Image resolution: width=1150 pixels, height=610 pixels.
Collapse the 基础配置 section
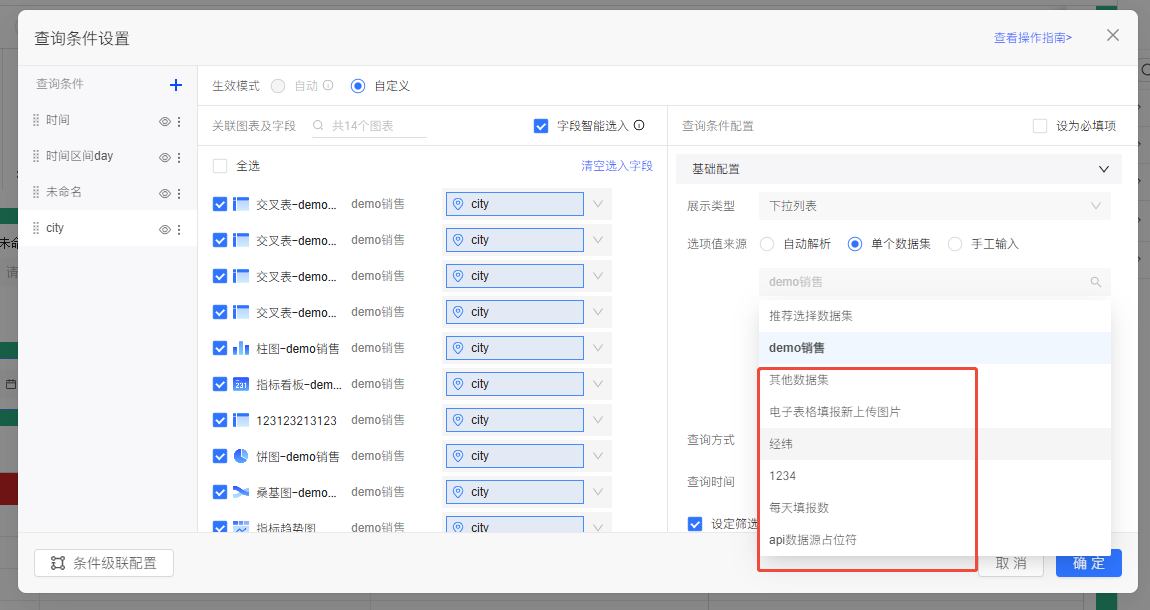(1104, 170)
